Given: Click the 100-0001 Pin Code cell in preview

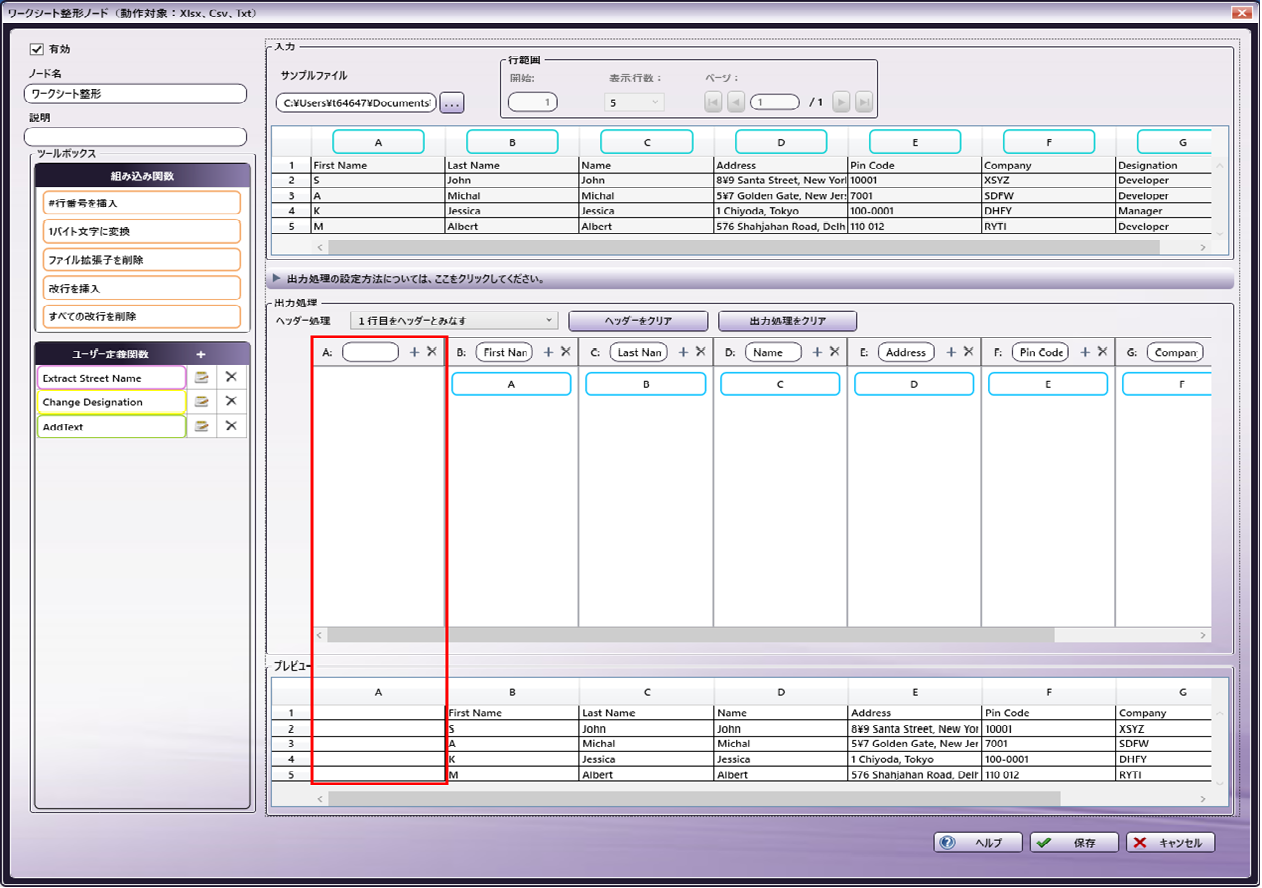Looking at the screenshot, I should click(x=1049, y=759).
